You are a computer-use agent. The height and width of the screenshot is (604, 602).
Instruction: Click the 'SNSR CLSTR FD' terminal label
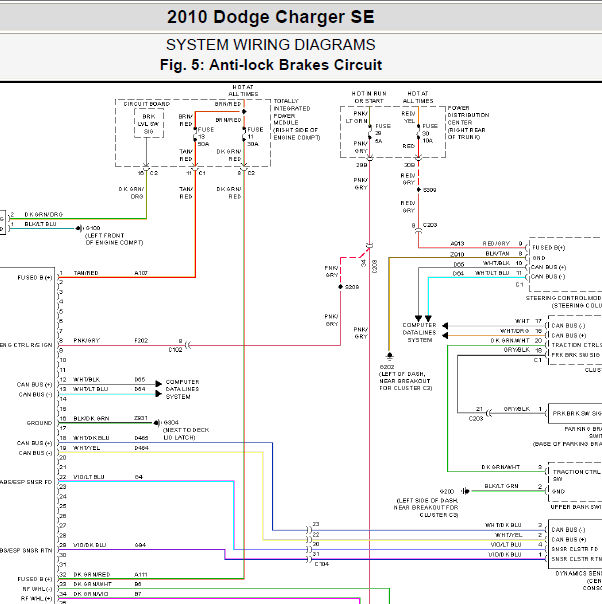[575, 549]
